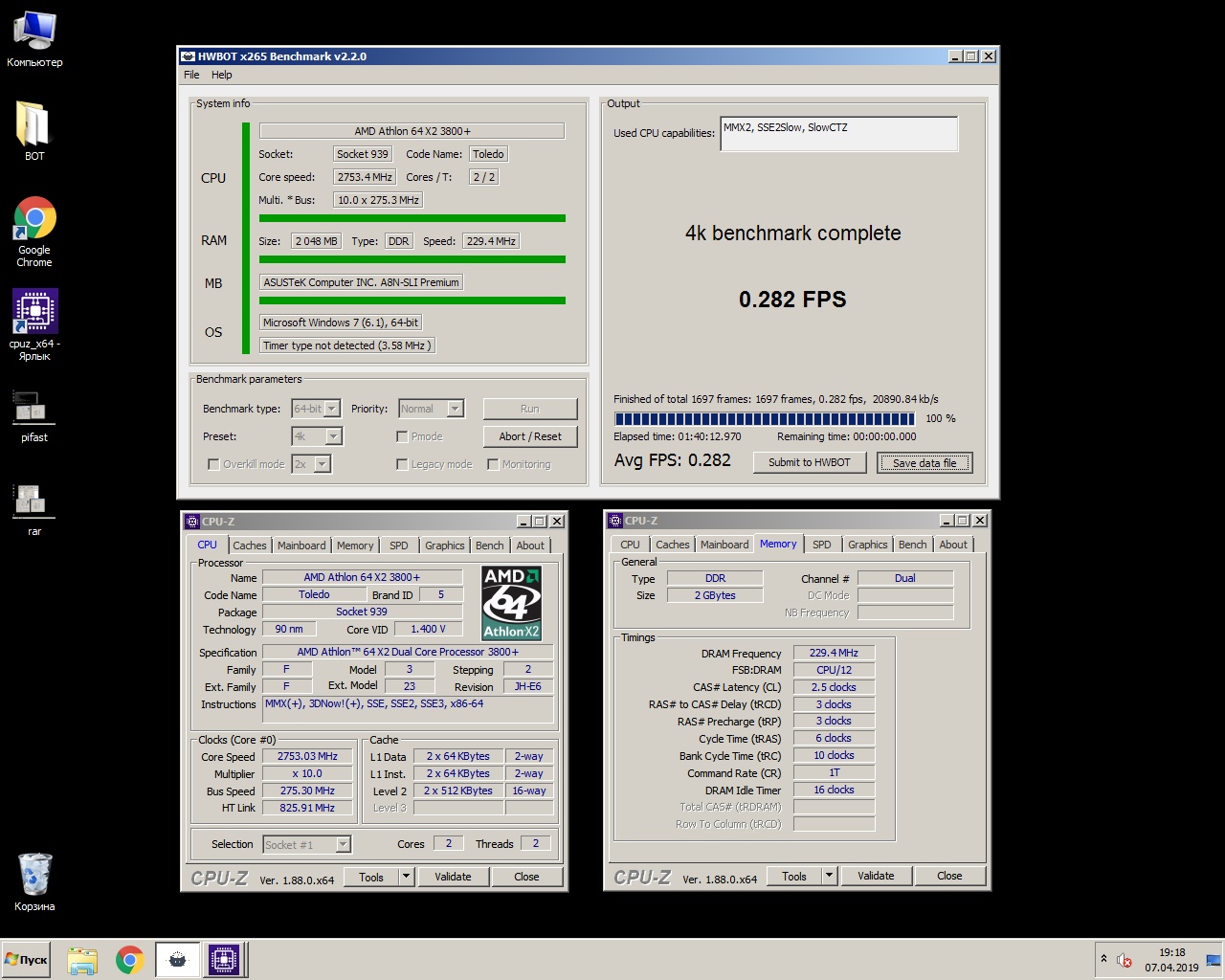Click Validate in right CPU-Z window
Screen dimensions: 1225x980
876,876
